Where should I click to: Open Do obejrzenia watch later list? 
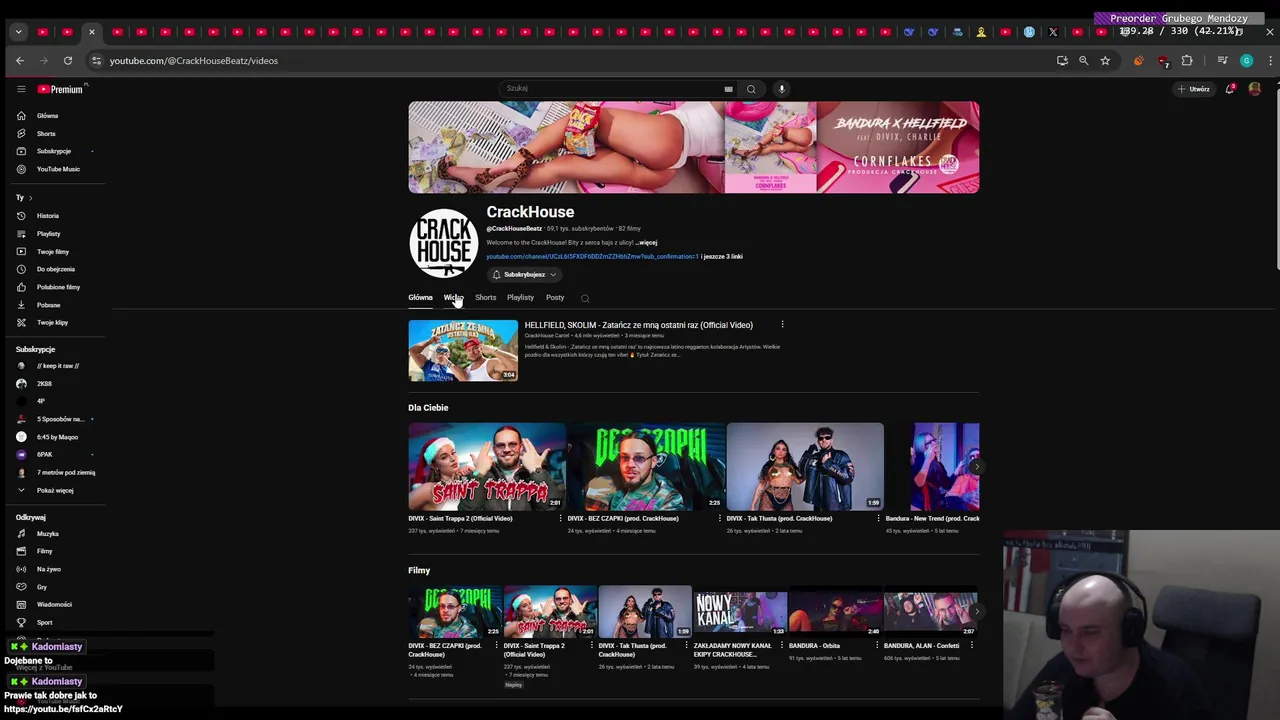coord(56,269)
